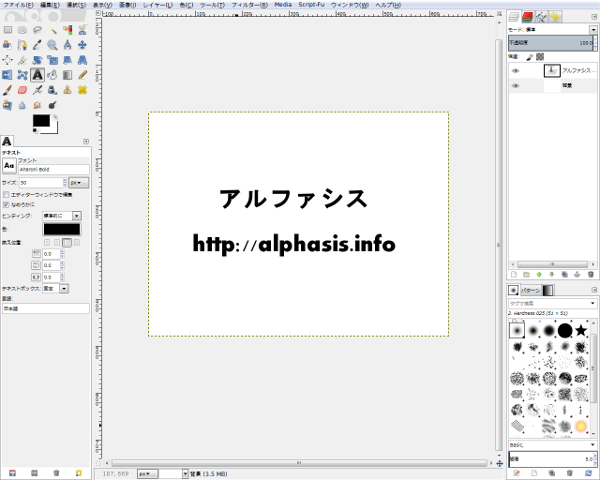Select the Color Picker eyedropper tool
This screenshot has height=480, width=600.
38,45
